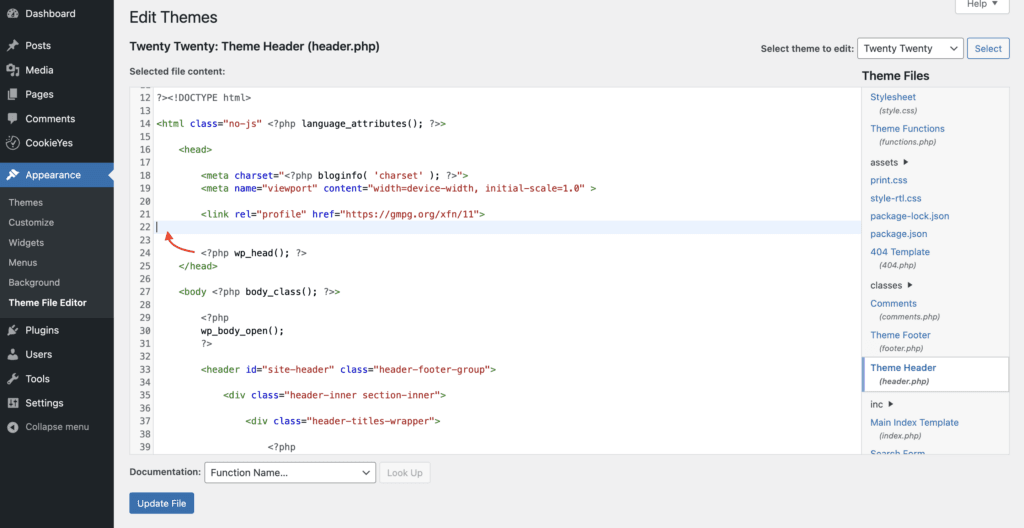
Task: Open the style-rtl.css file
Action: [x=896, y=198]
